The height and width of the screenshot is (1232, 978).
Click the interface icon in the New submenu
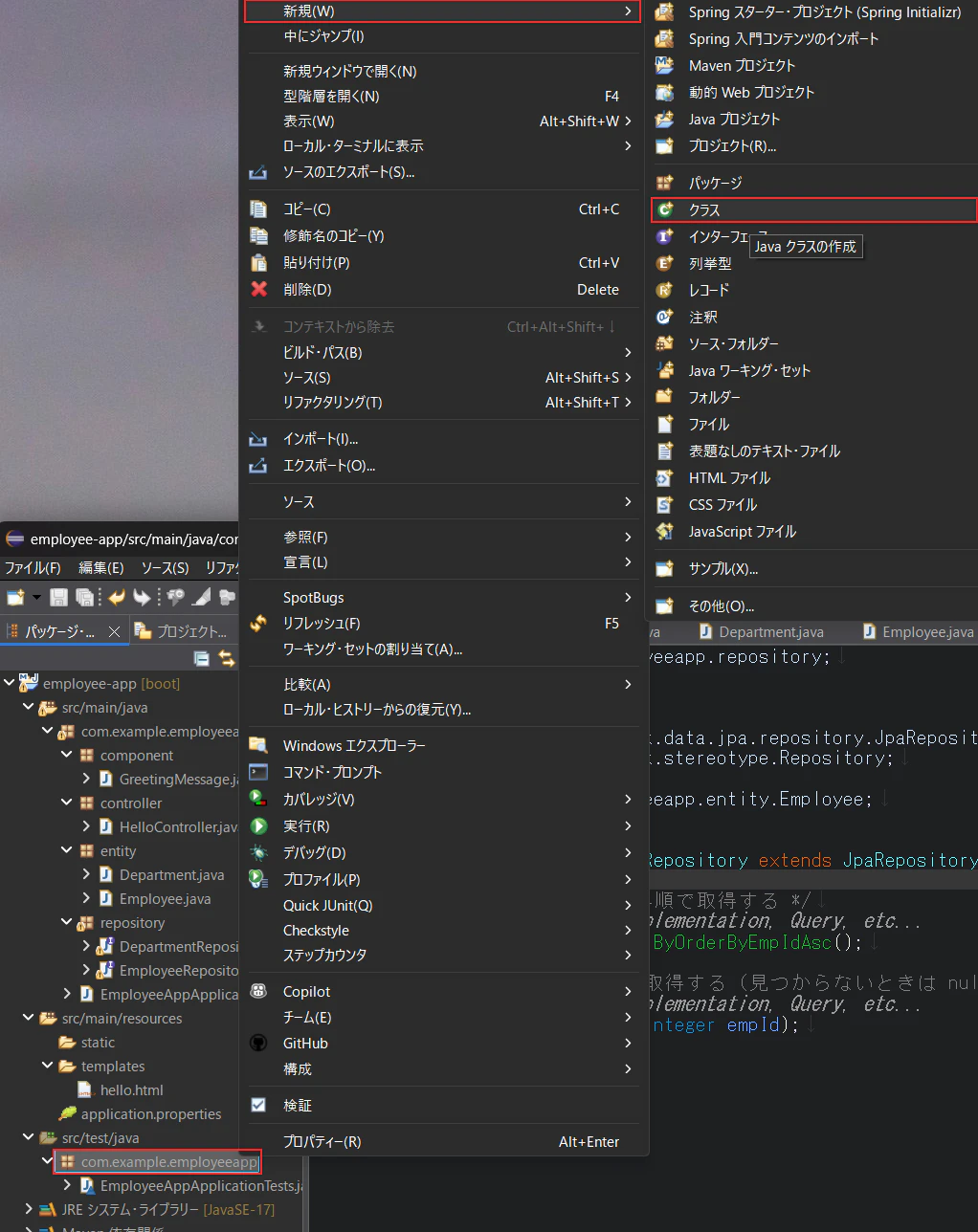pos(665,236)
